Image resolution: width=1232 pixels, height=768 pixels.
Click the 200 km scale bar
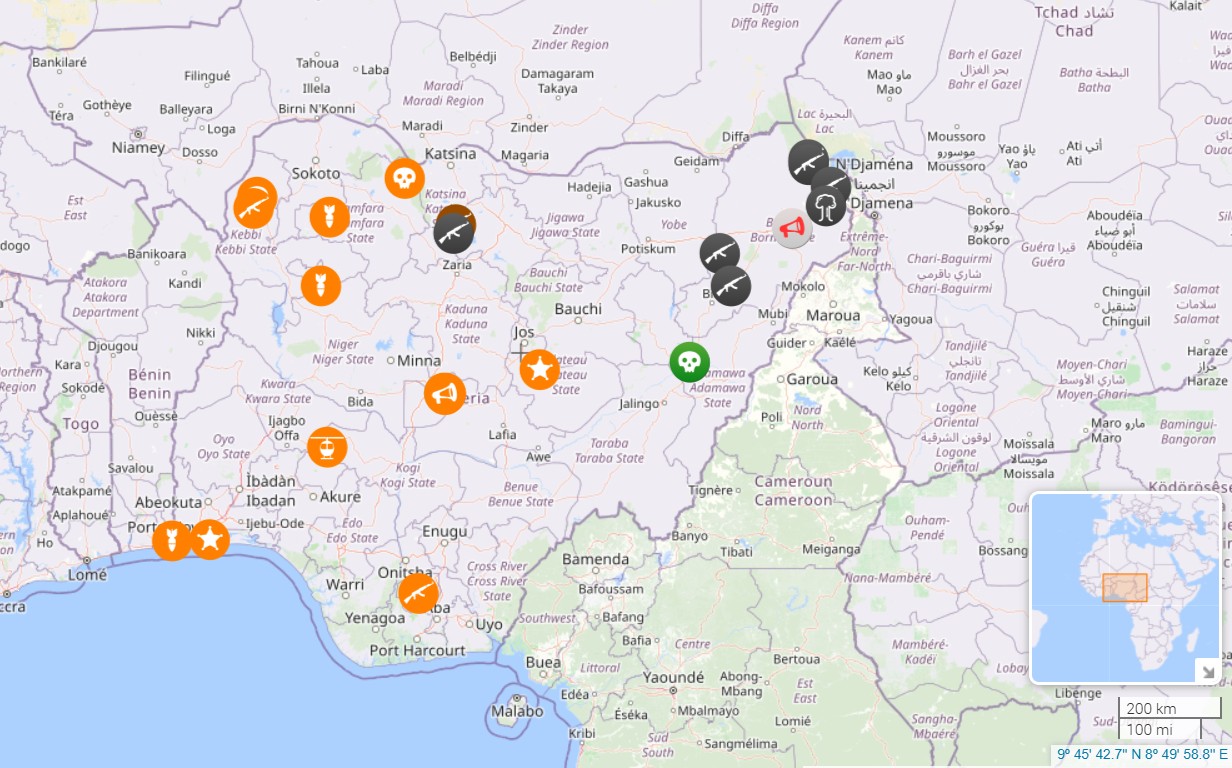pos(1160,709)
